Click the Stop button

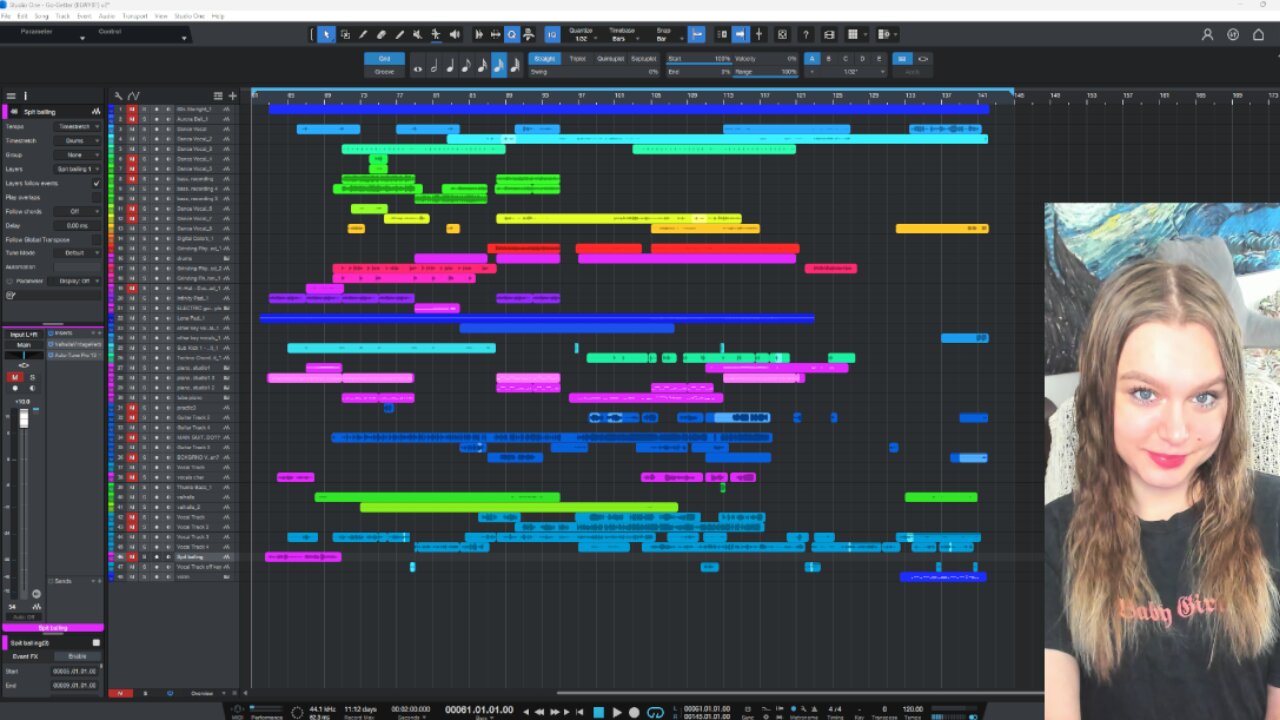click(x=599, y=712)
